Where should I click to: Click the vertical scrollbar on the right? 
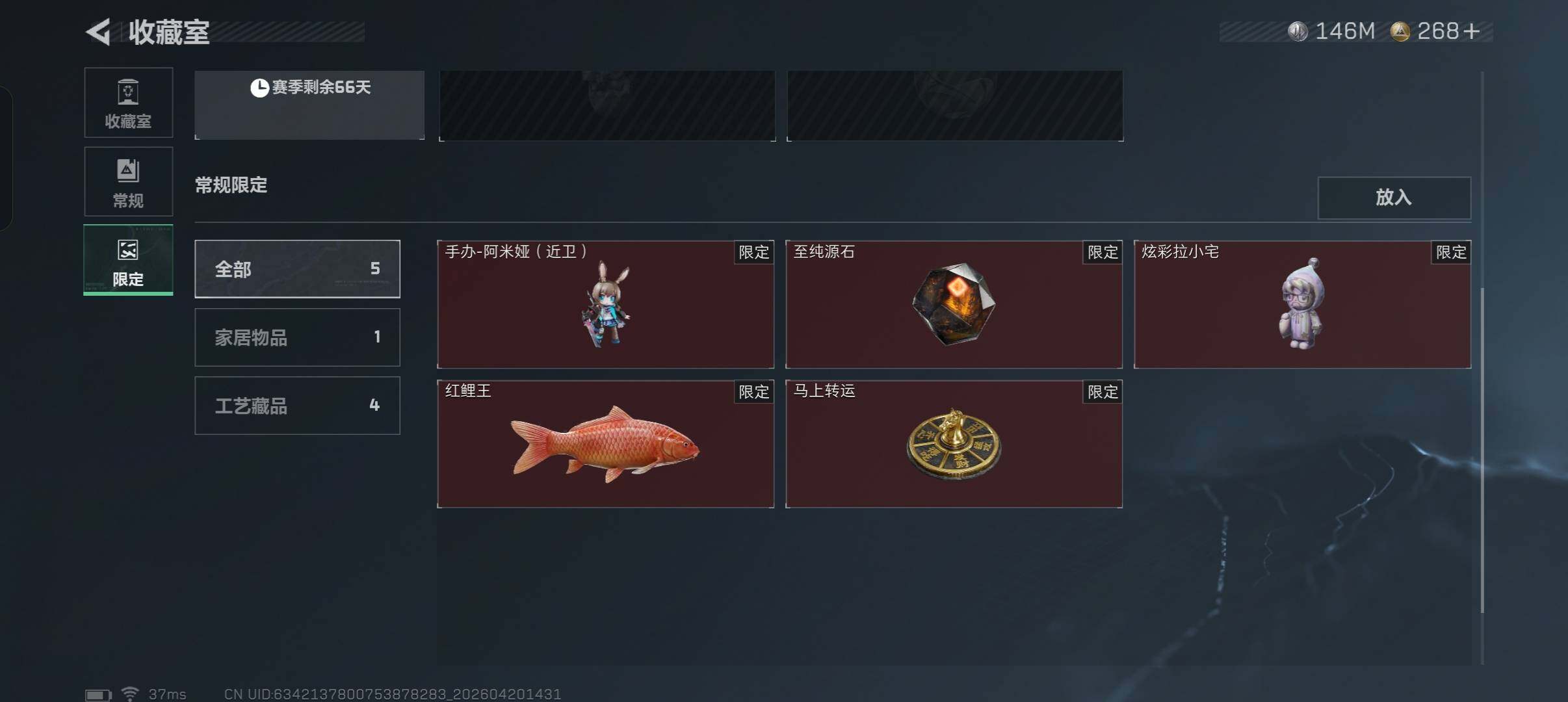[x=1482, y=450]
